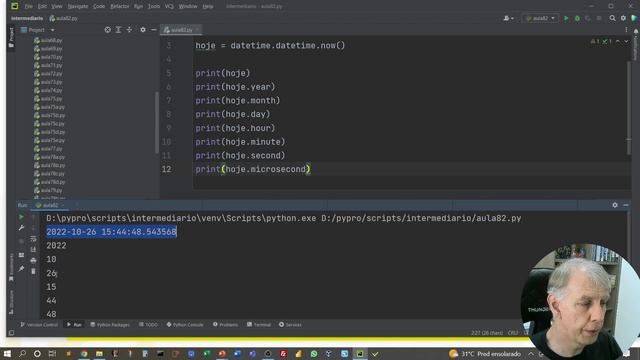Viewport: 640px width, 360px height.
Task: Restore layout icon in Run panel sidebar
Action: [x=21, y=255]
